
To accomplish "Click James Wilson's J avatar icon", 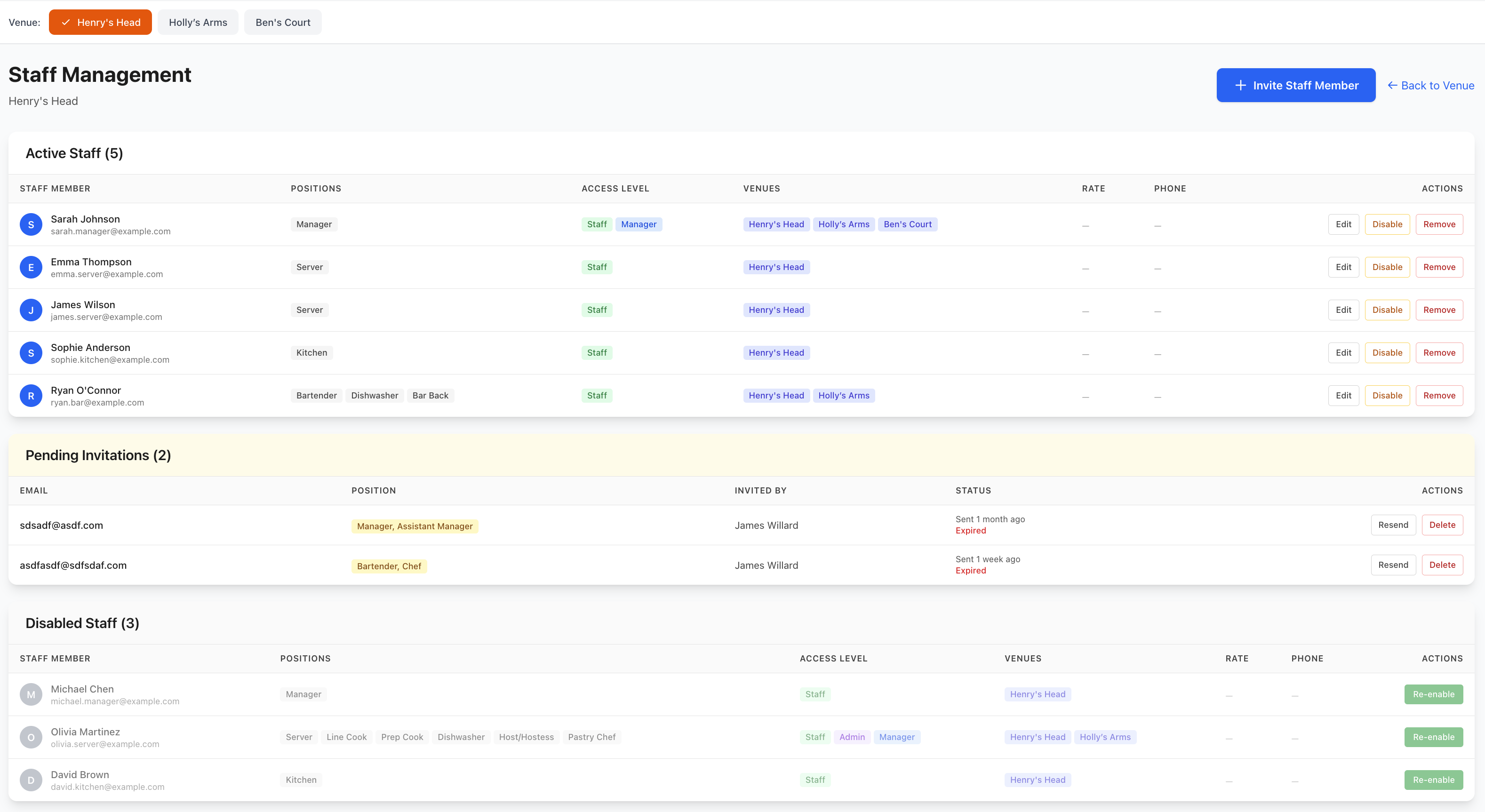I will [31, 310].
